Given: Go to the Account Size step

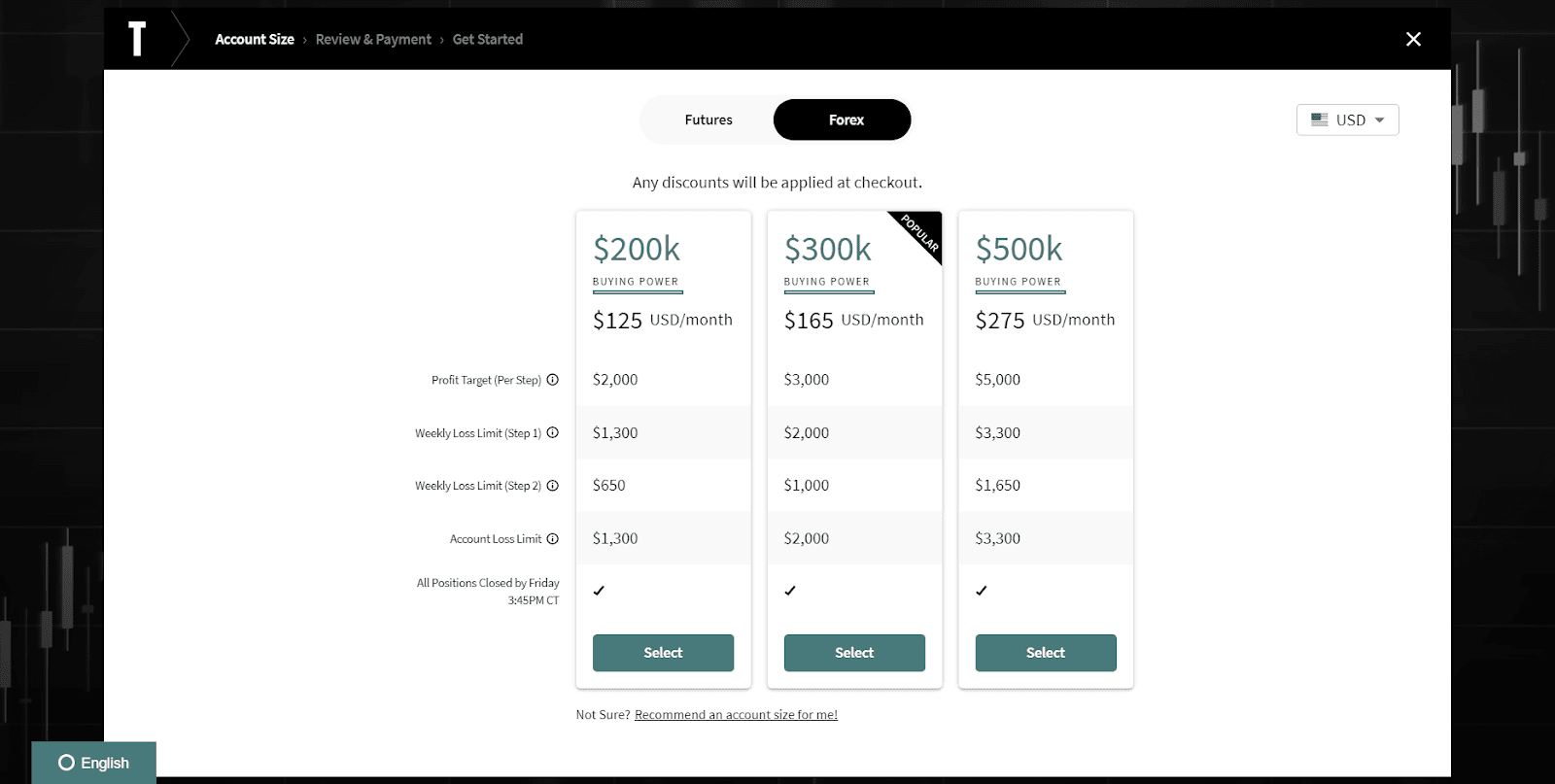Looking at the screenshot, I should pyautogui.click(x=255, y=39).
